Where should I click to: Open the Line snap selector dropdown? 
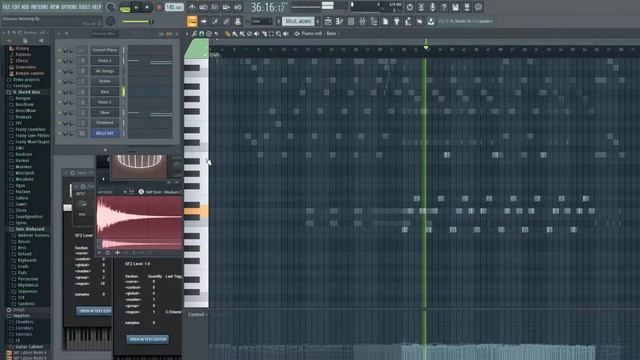pyautogui.click(x=262, y=21)
